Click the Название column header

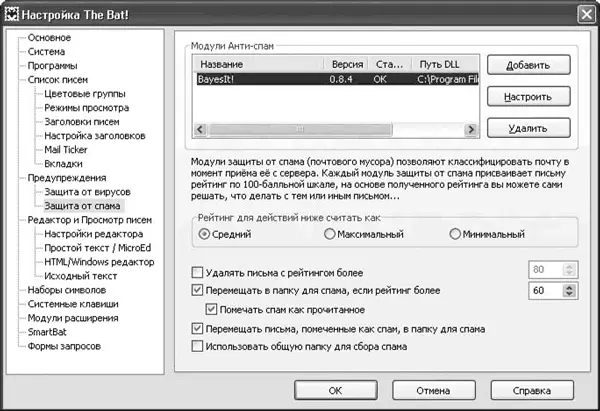tap(258, 64)
